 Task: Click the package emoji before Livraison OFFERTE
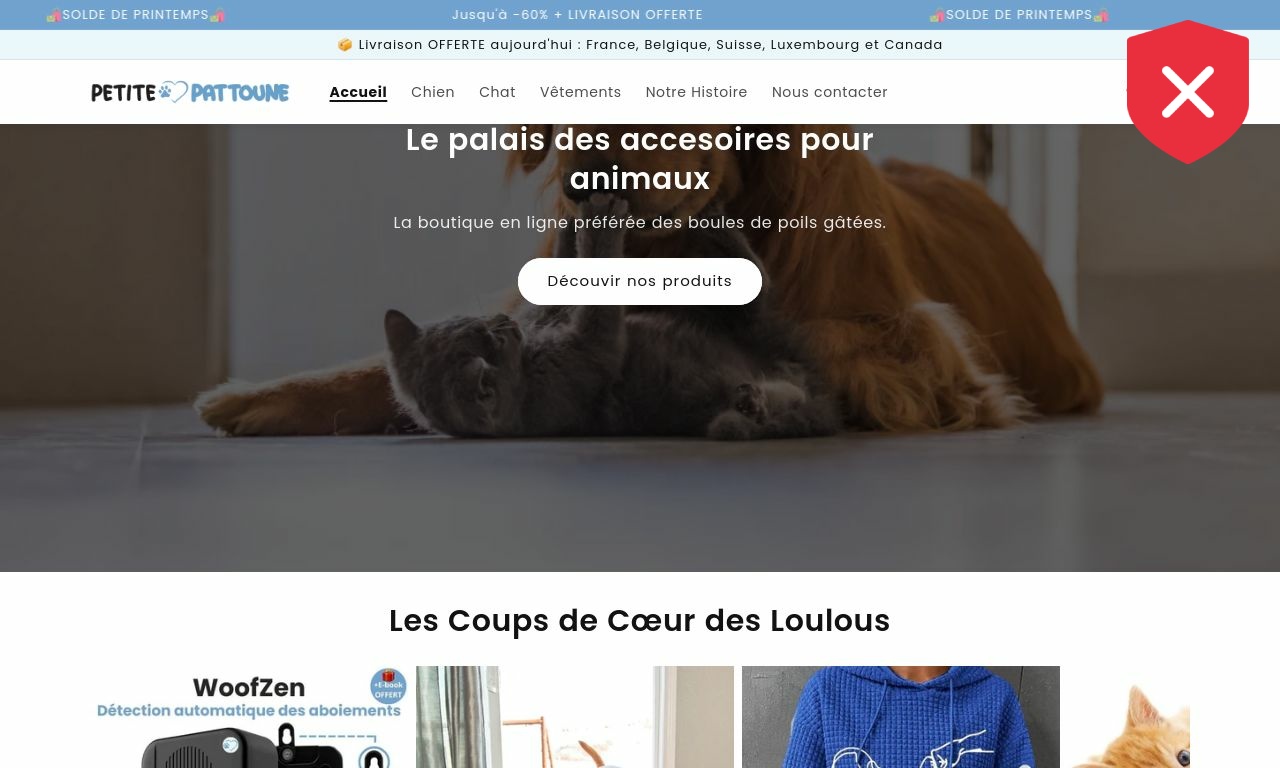[345, 45]
